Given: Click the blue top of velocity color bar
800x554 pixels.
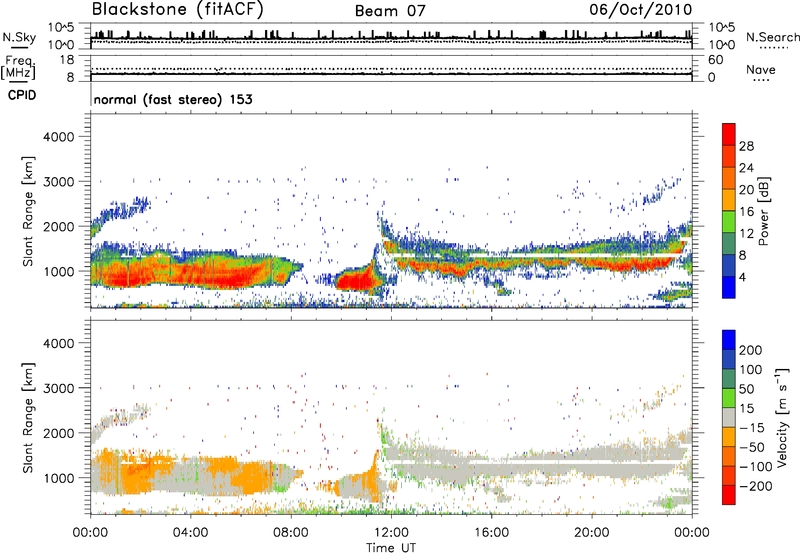Looking at the screenshot, I should click(729, 340).
